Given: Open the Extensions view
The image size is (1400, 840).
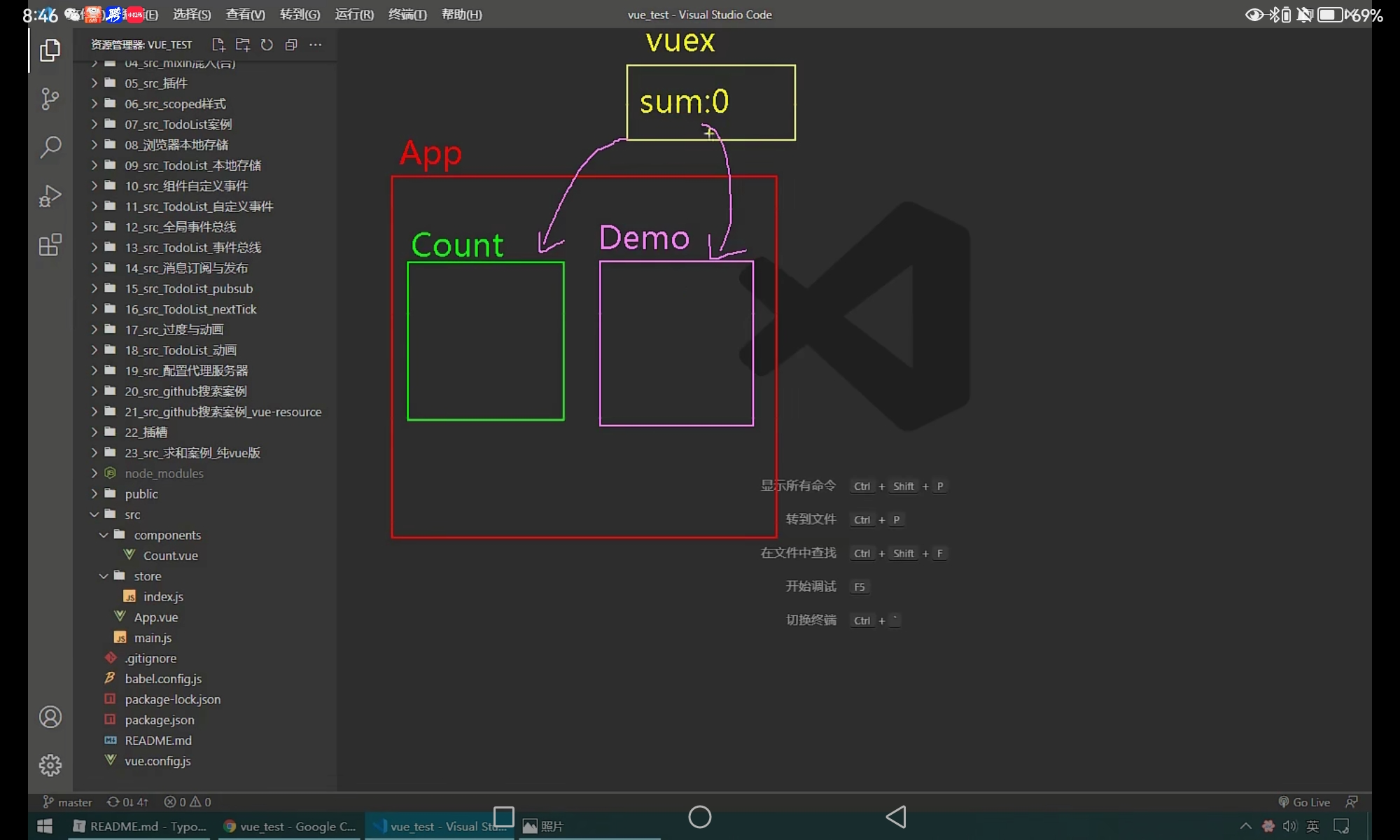Looking at the screenshot, I should pyautogui.click(x=50, y=245).
